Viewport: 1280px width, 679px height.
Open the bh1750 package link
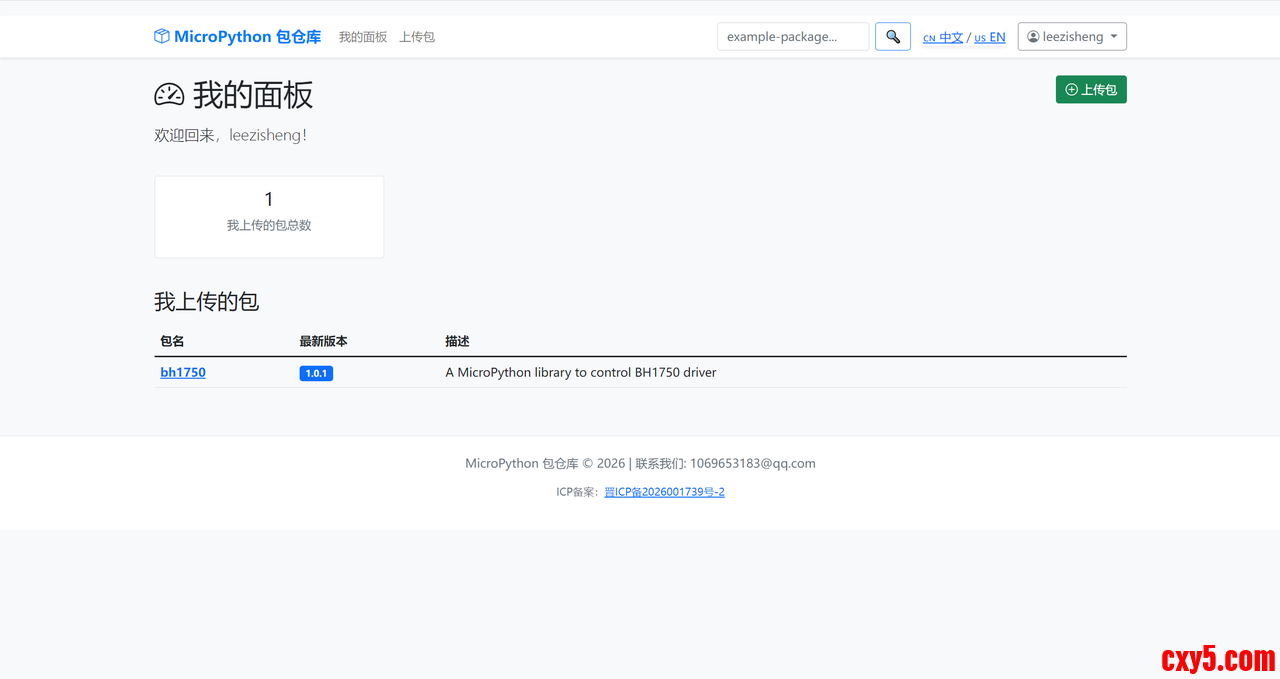(x=183, y=373)
